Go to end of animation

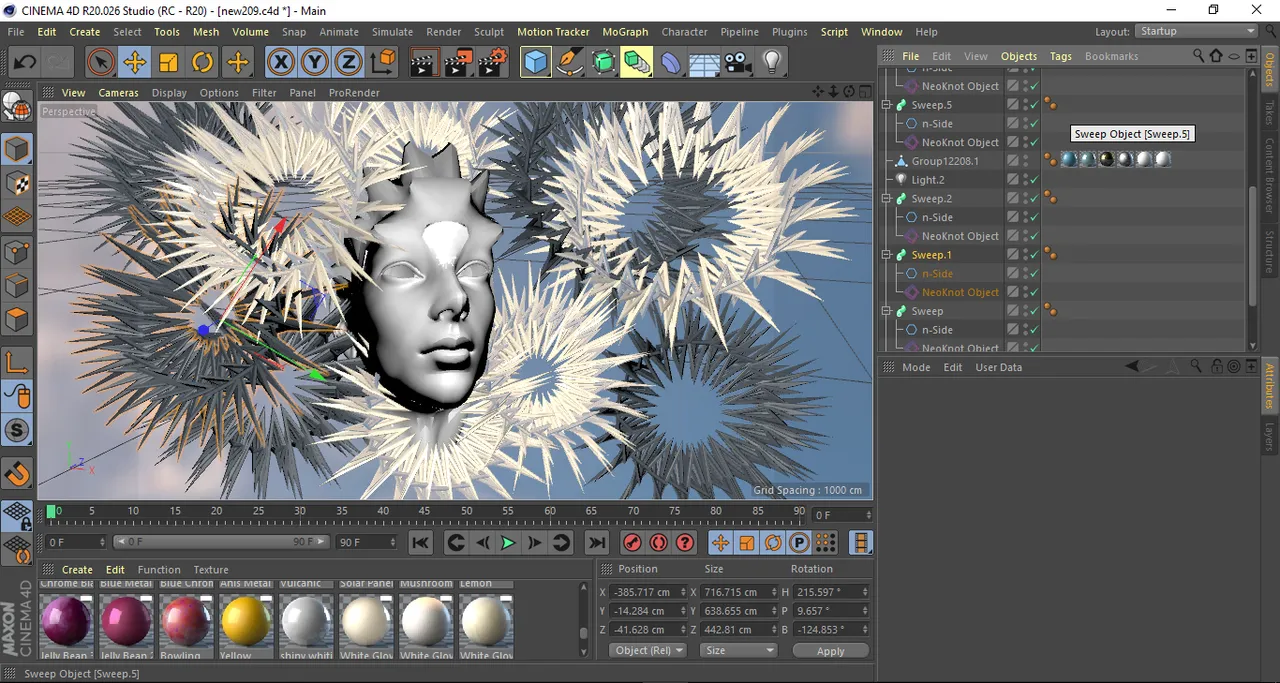pyautogui.click(x=597, y=542)
